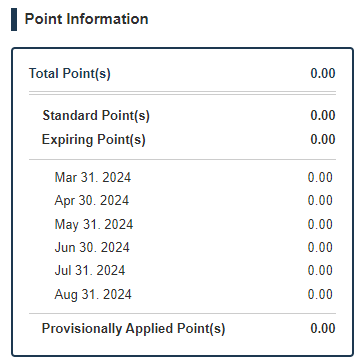
Task: Click the Aug 31. 2024 expiry date
Action: (x=93, y=295)
